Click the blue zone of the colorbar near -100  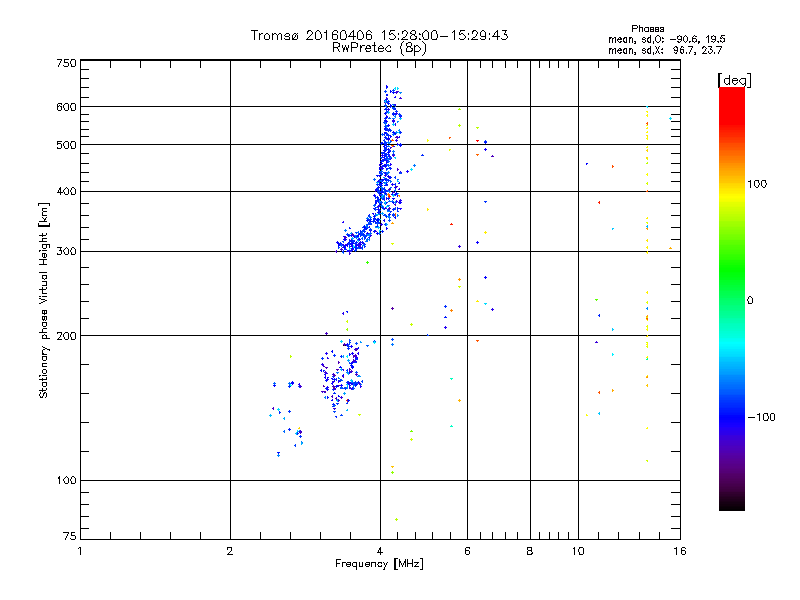coord(732,416)
